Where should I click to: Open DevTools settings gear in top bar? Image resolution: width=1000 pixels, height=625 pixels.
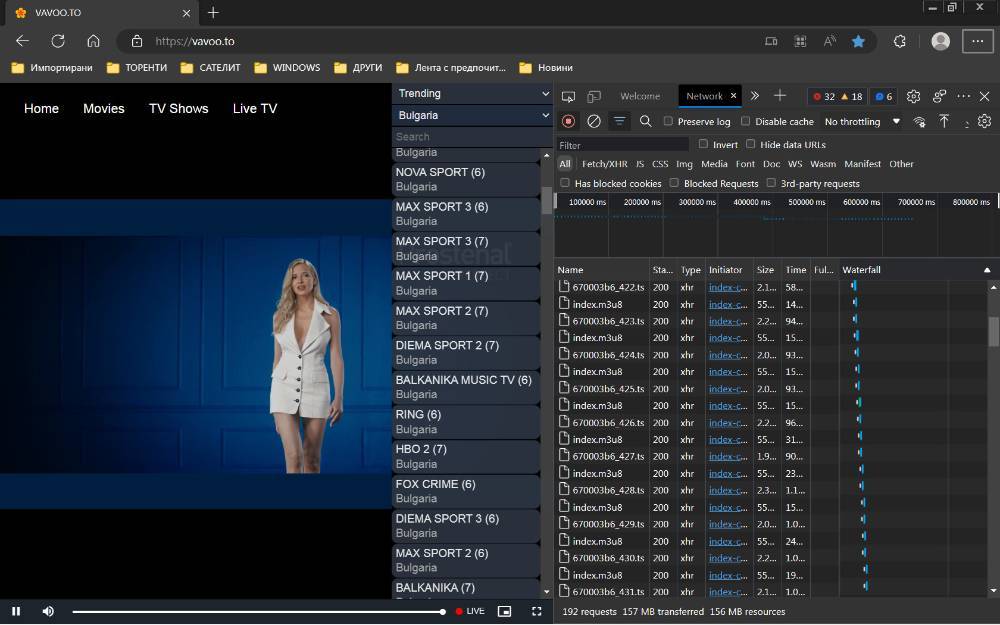[x=913, y=96]
